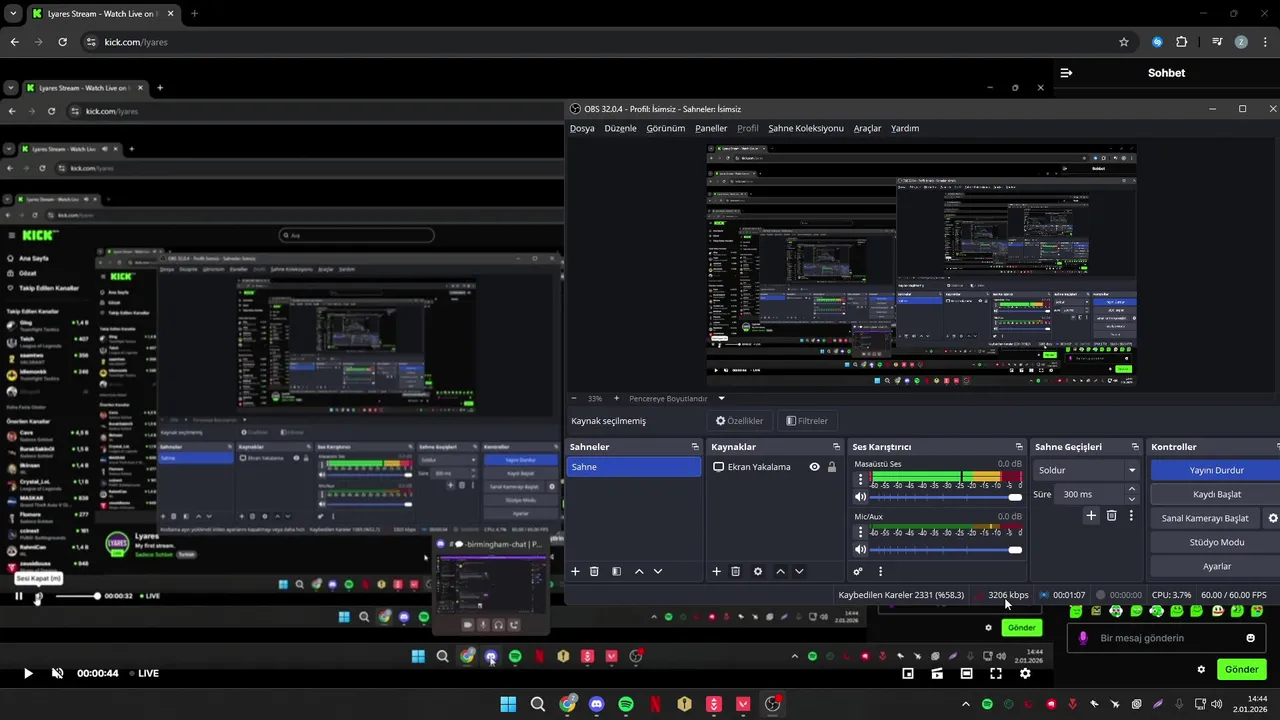1280x720 pixels.
Task: Enter fullscreen in the Kick player
Action: [x=995, y=673]
